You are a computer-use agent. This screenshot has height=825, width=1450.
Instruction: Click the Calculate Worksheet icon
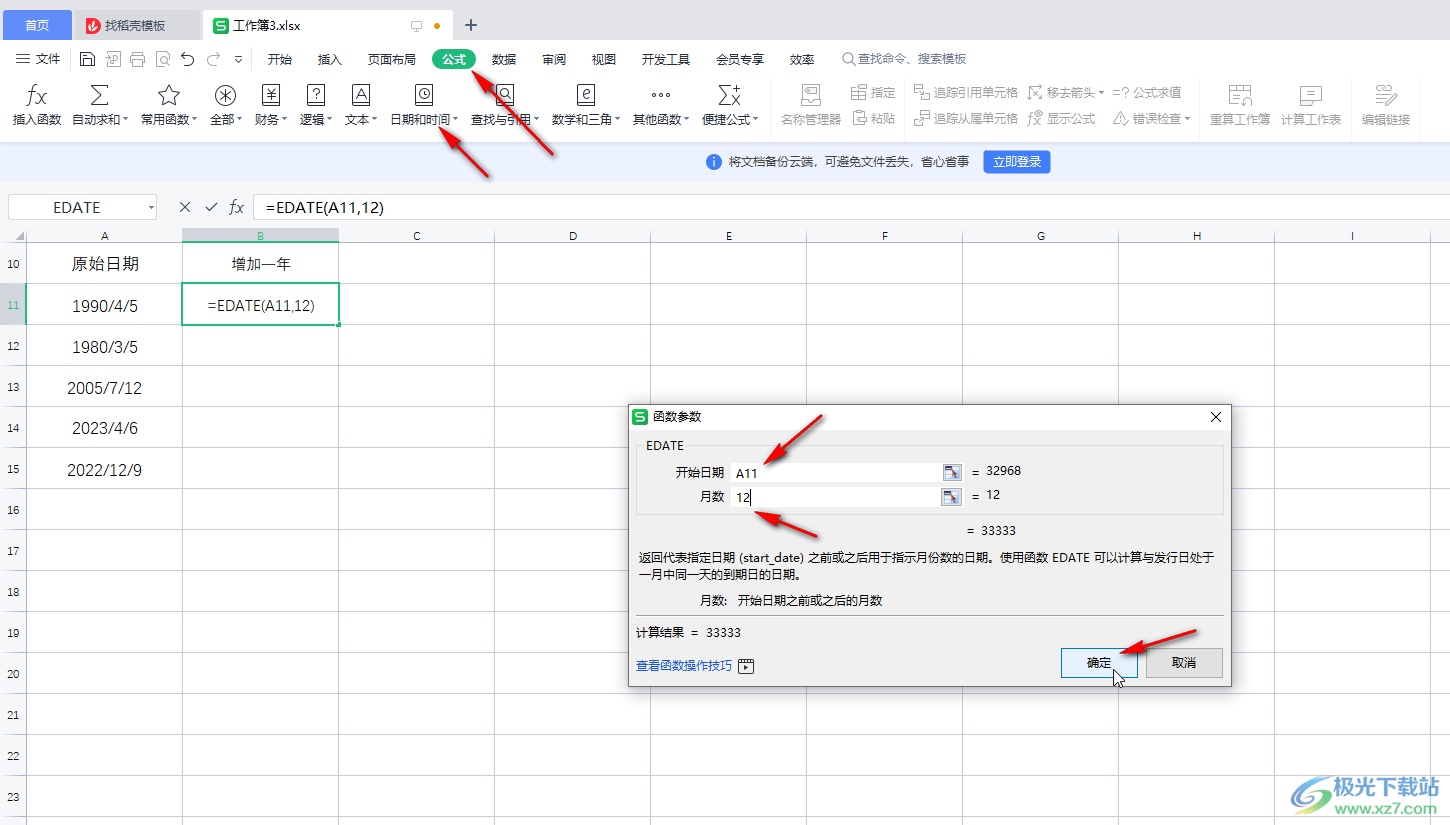click(x=1311, y=95)
